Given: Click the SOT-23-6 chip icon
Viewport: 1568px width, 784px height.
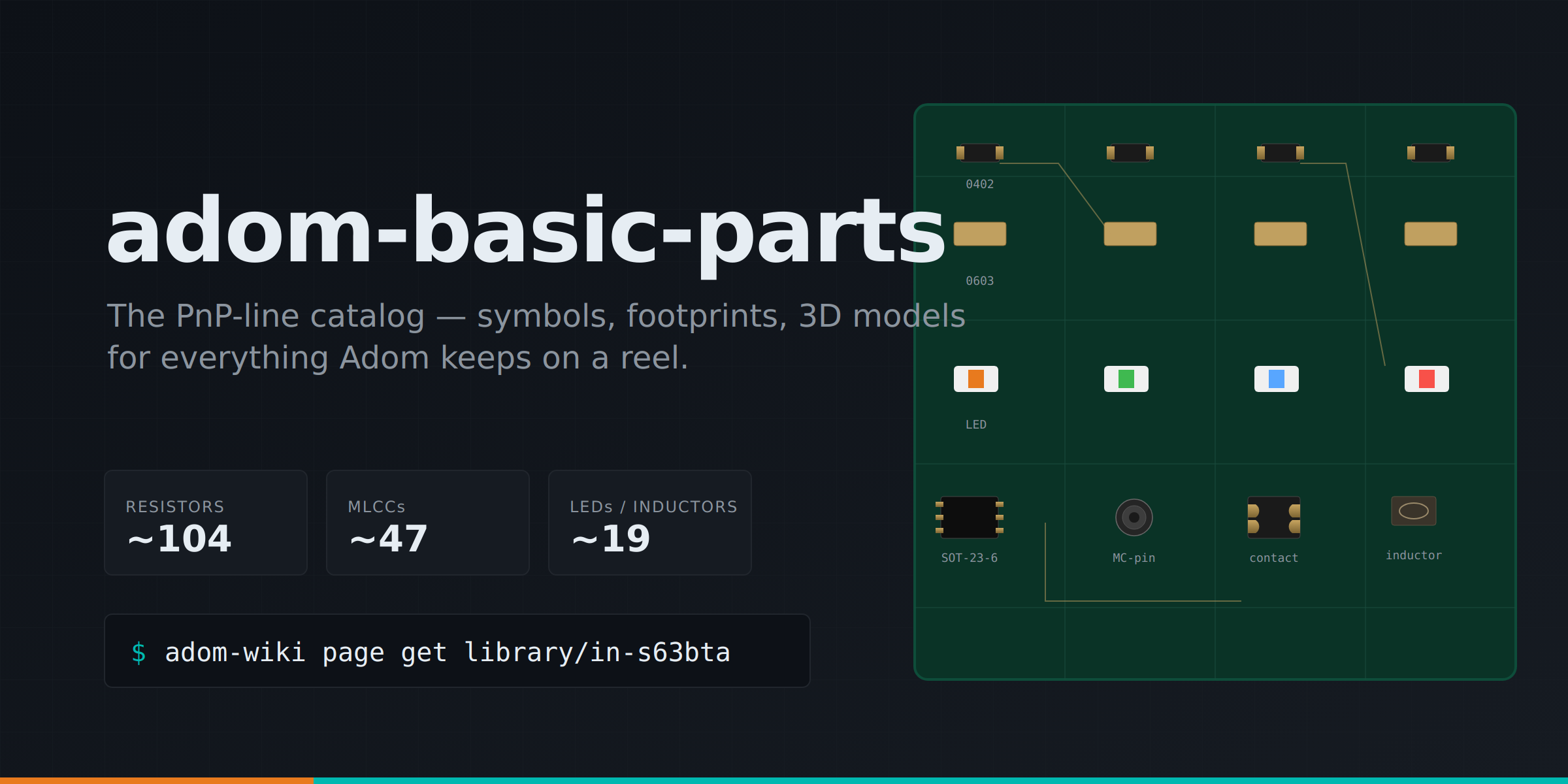Looking at the screenshot, I should pyautogui.click(x=970, y=517).
